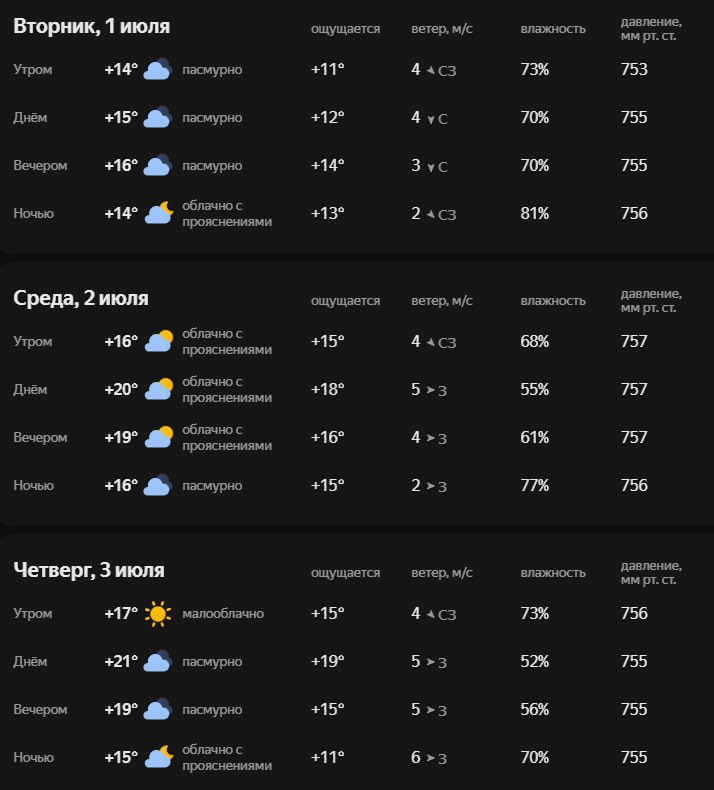Click the ветер, м/с header under Wednesday
Image resolution: width=714 pixels, height=790 pixels.
coord(442,301)
